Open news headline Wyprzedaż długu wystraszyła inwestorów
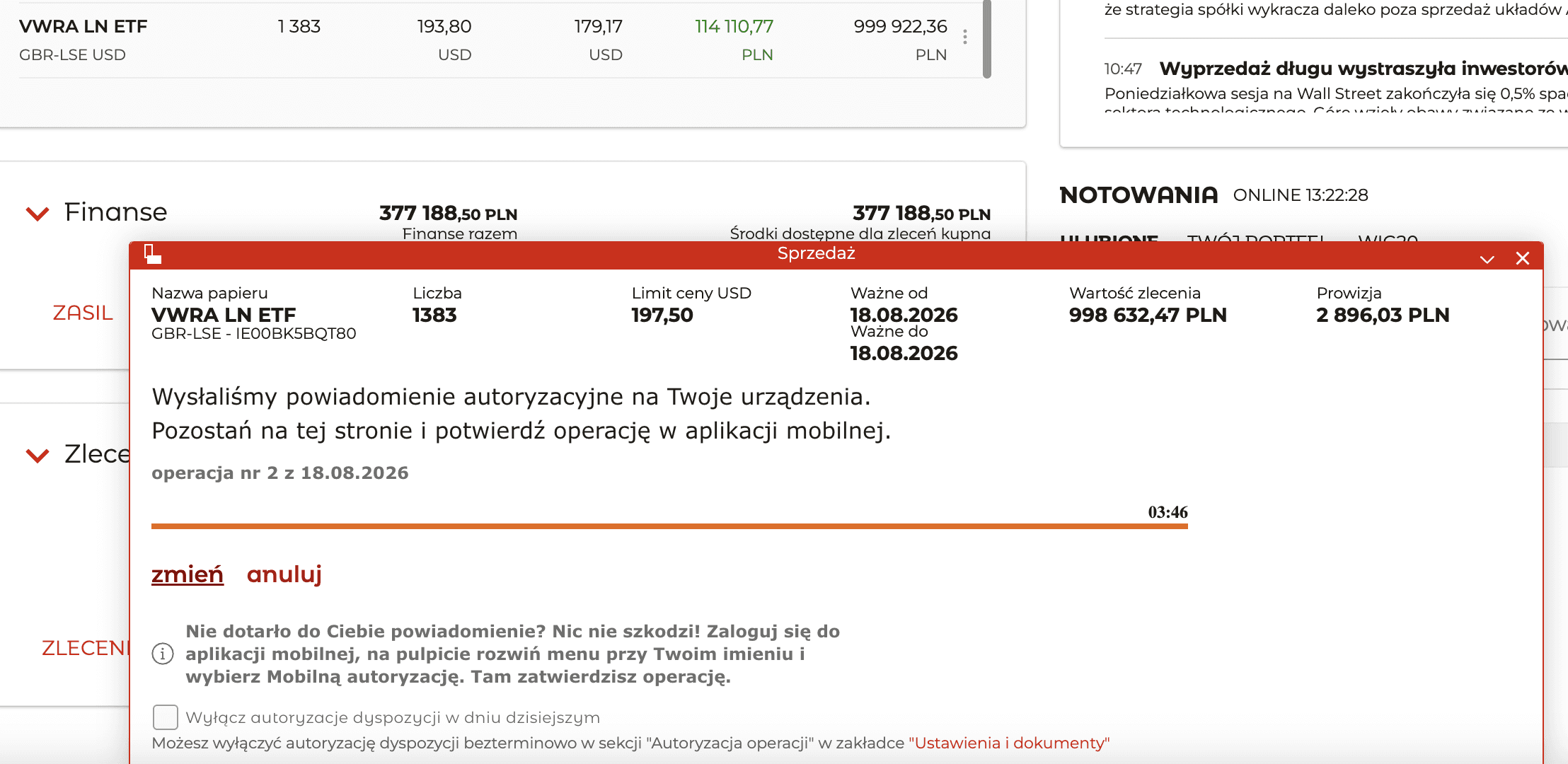Image resolution: width=1568 pixels, height=764 pixels. (x=1363, y=69)
